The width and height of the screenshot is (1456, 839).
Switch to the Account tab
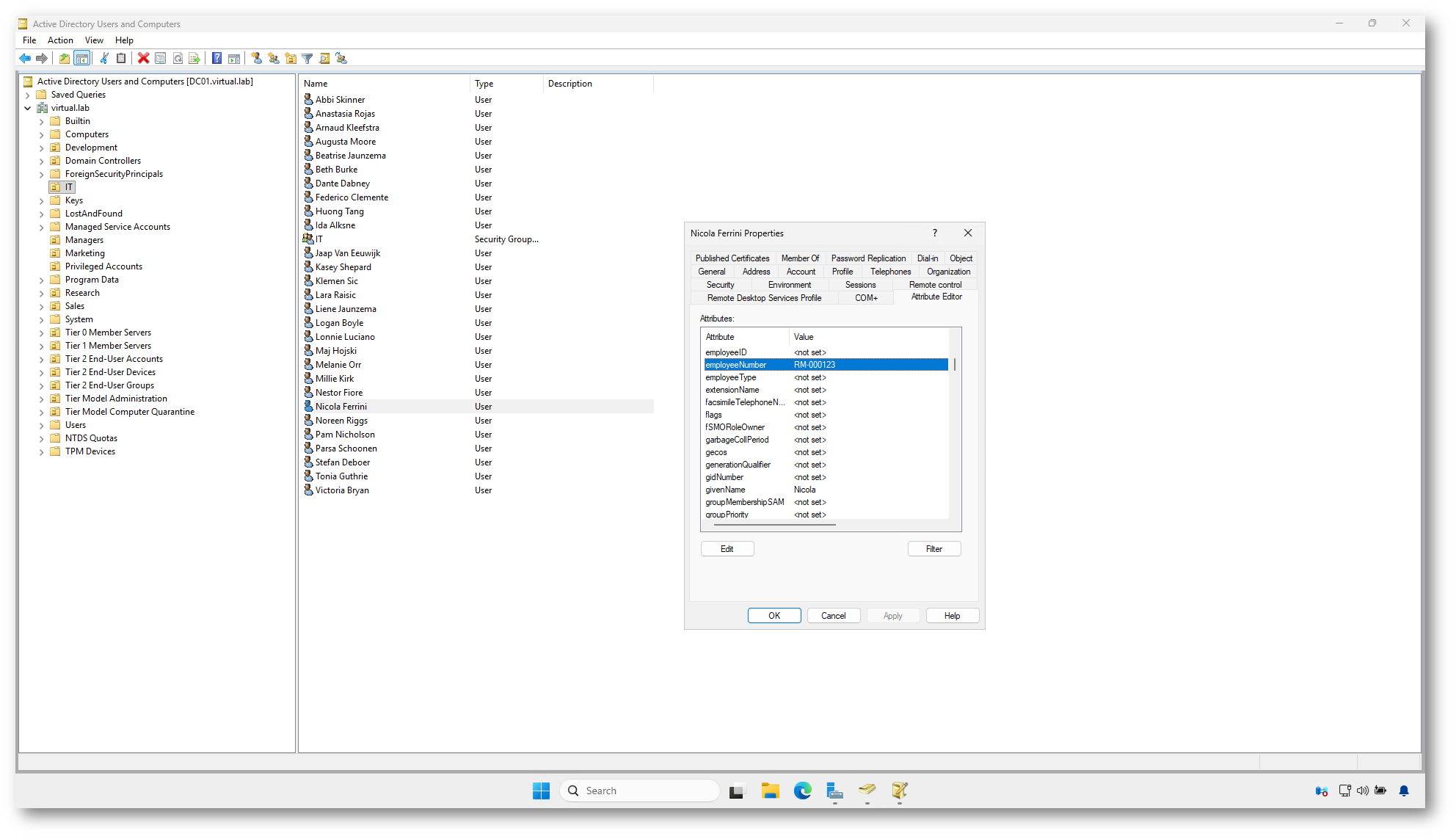(x=801, y=272)
